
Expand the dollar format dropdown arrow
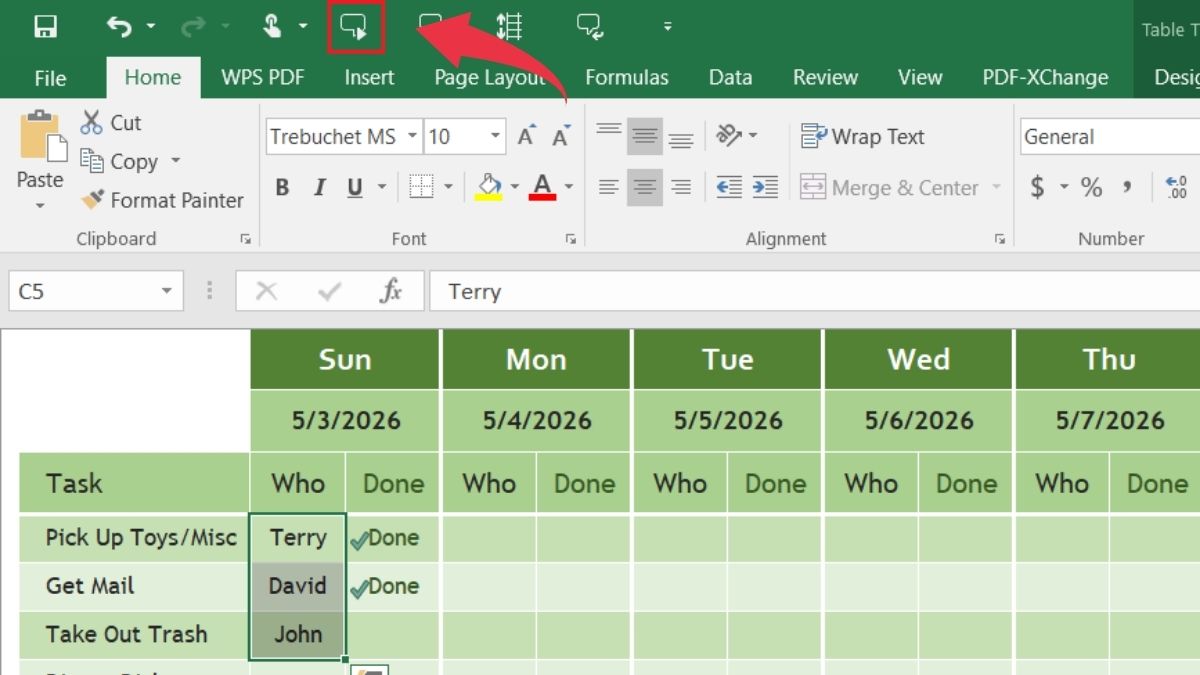[1064, 187]
